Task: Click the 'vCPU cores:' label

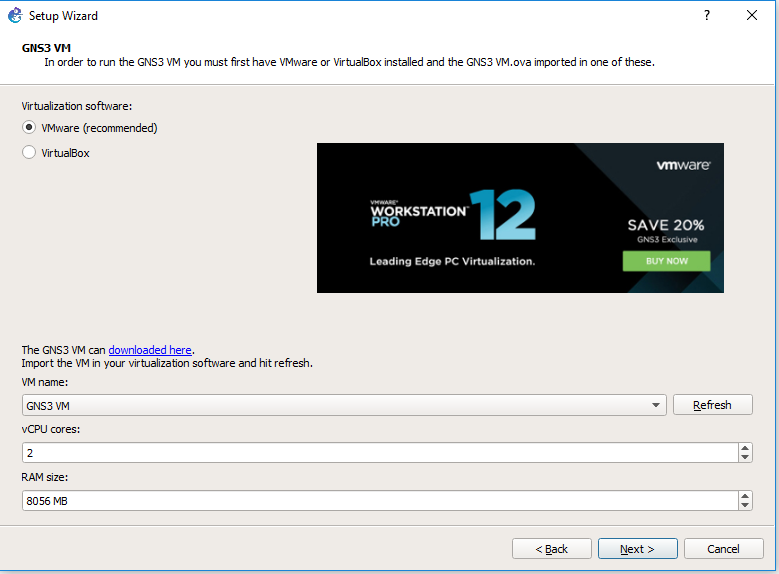Action: pyautogui.click(x=51, y=429)
